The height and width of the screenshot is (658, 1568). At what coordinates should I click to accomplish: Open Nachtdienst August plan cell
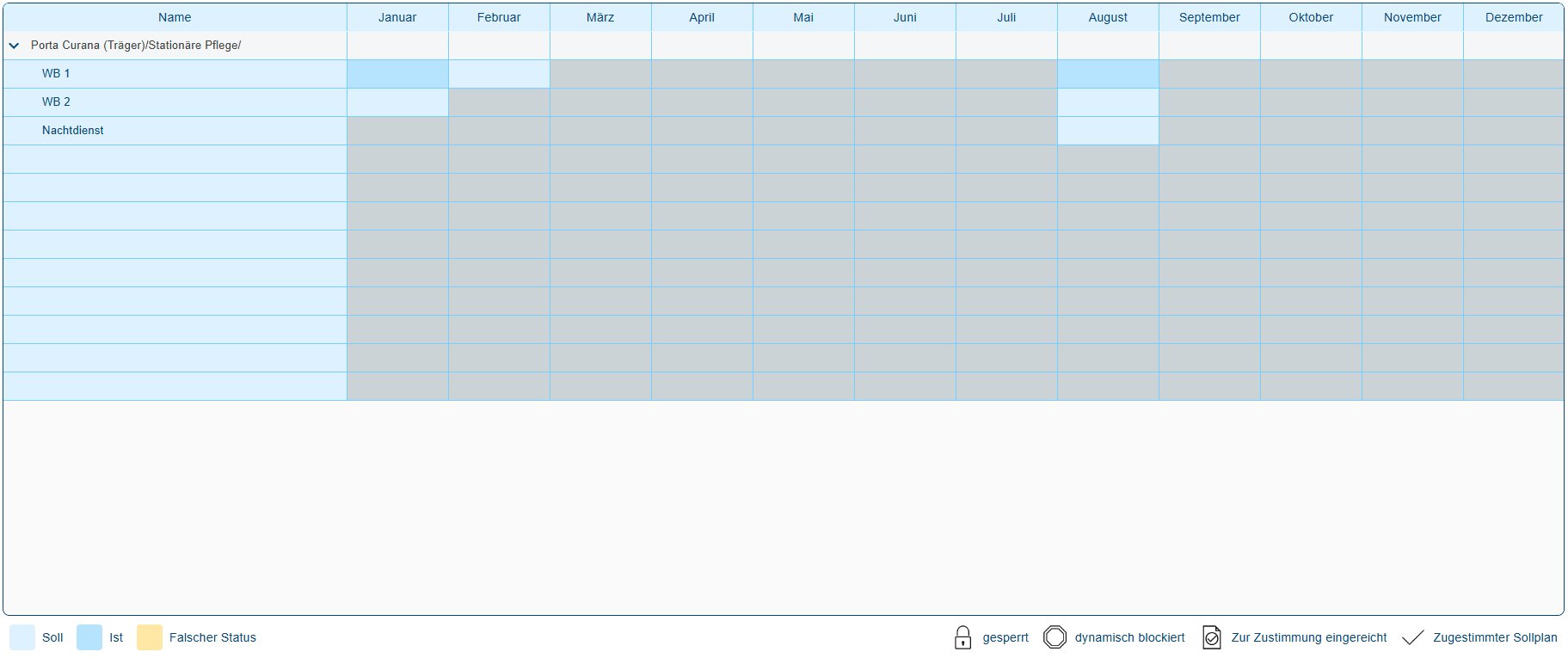coord(1108,131)
